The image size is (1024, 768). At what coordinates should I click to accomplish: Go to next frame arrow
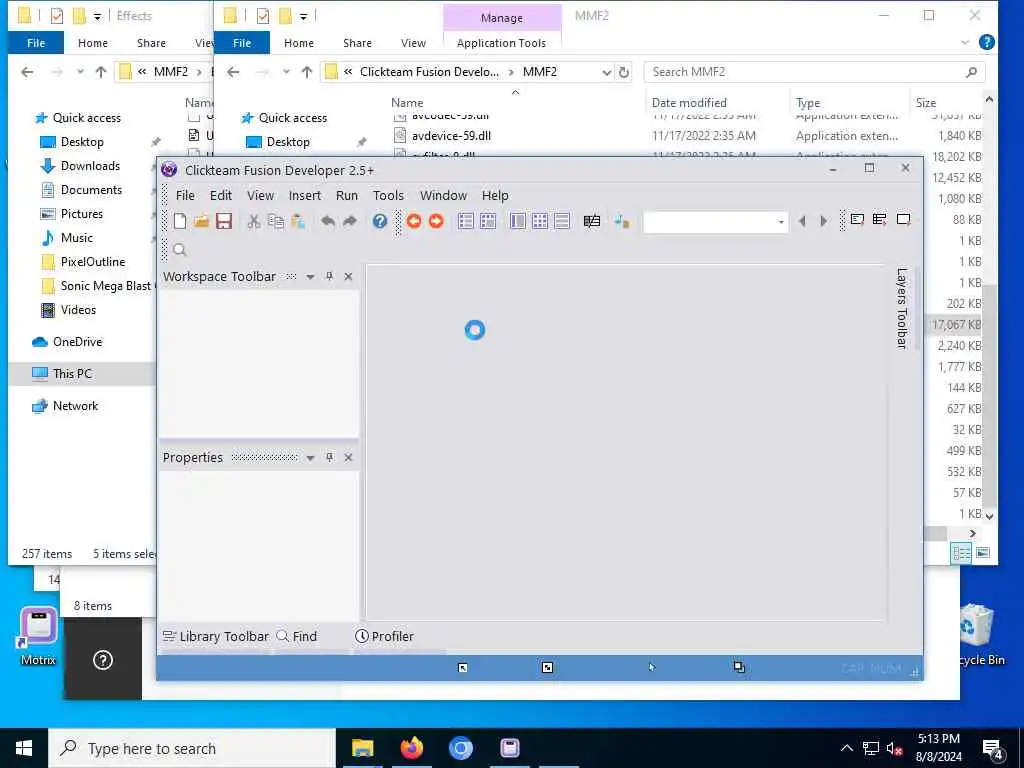click(x=824, y=221)
